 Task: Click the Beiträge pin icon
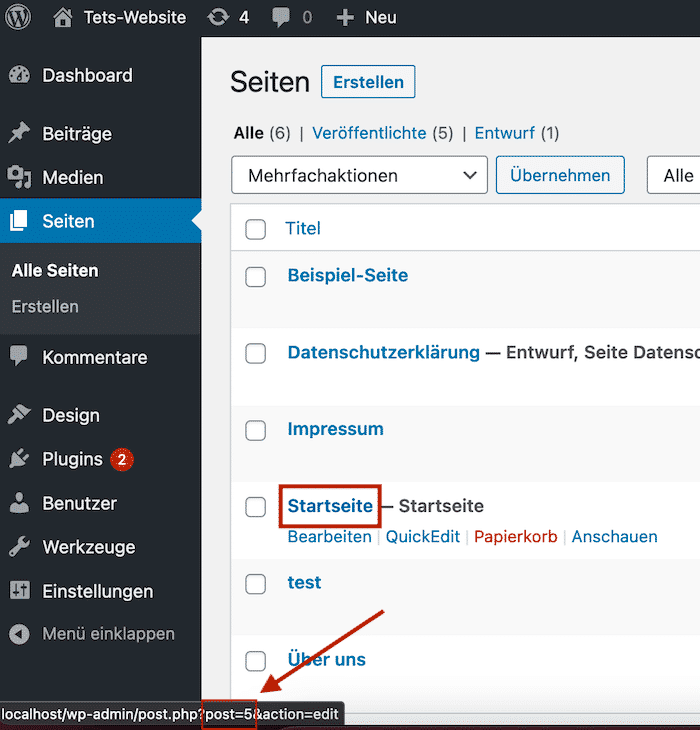[19, 134]
